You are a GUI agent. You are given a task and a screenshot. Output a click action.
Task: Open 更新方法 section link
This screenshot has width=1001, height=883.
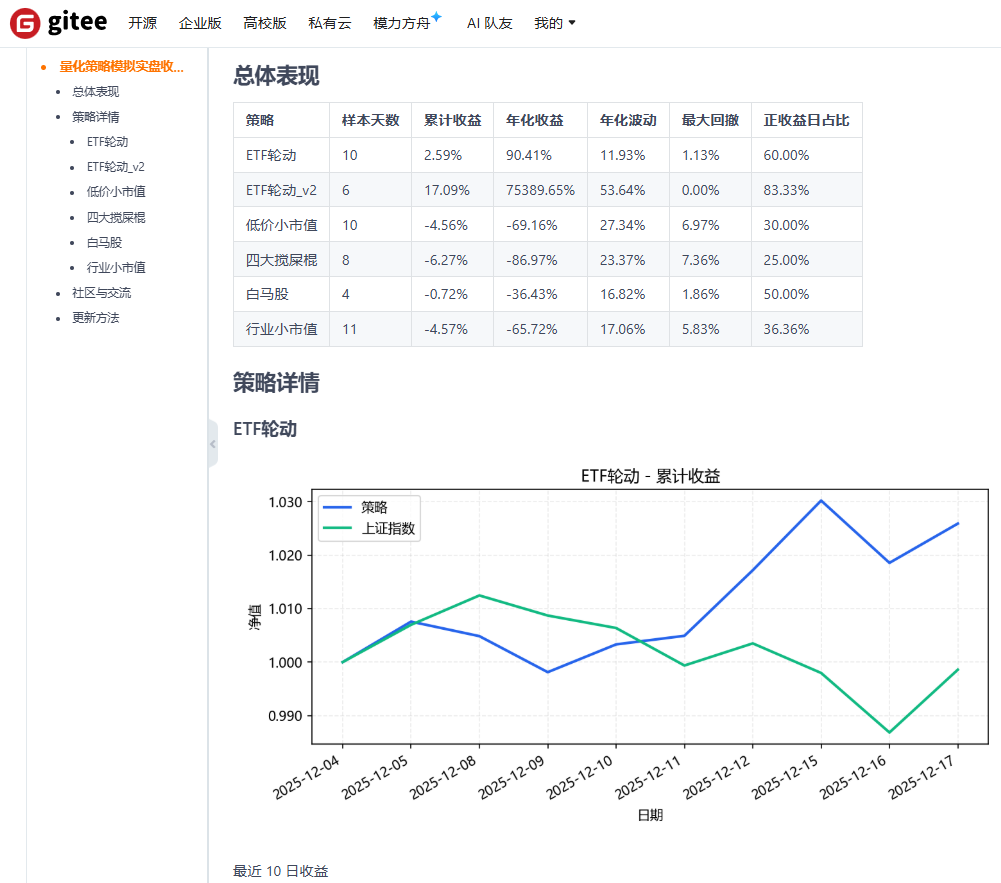tap(95, 318)
